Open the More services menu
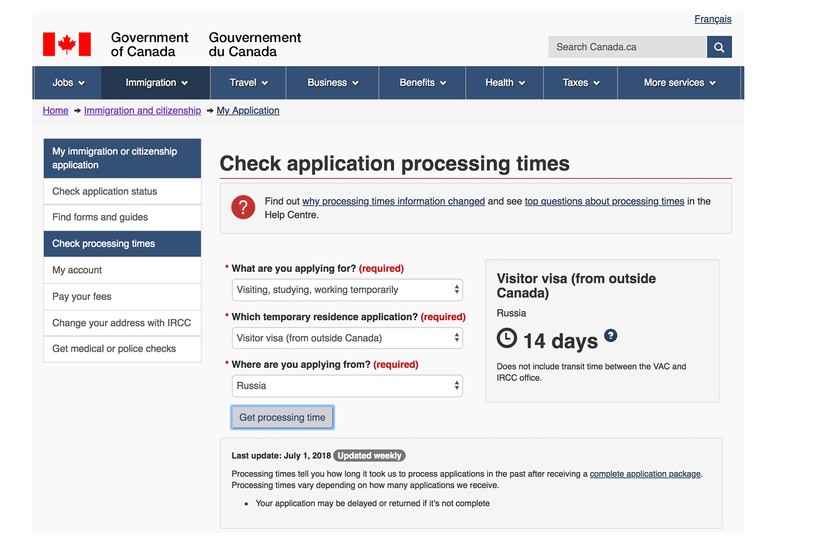 679,83
